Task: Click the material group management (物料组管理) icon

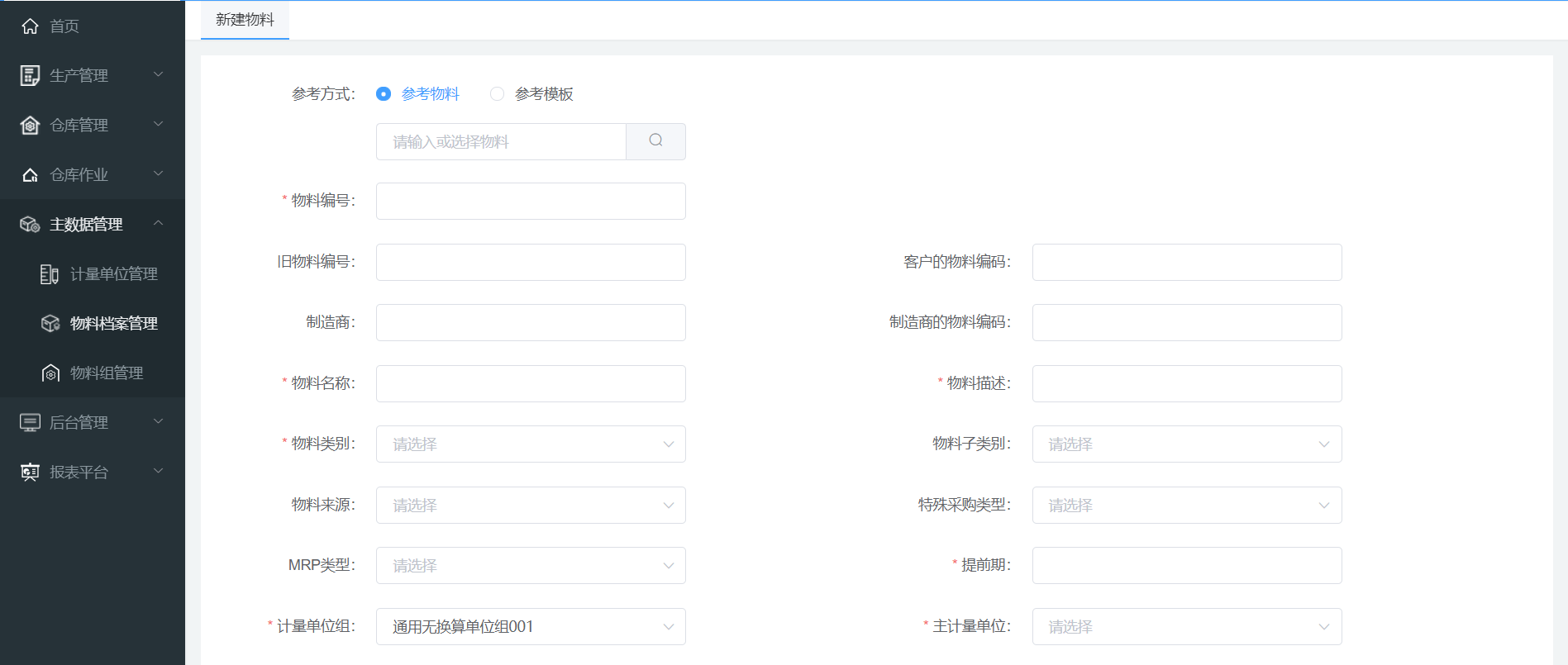Action: 50,373
